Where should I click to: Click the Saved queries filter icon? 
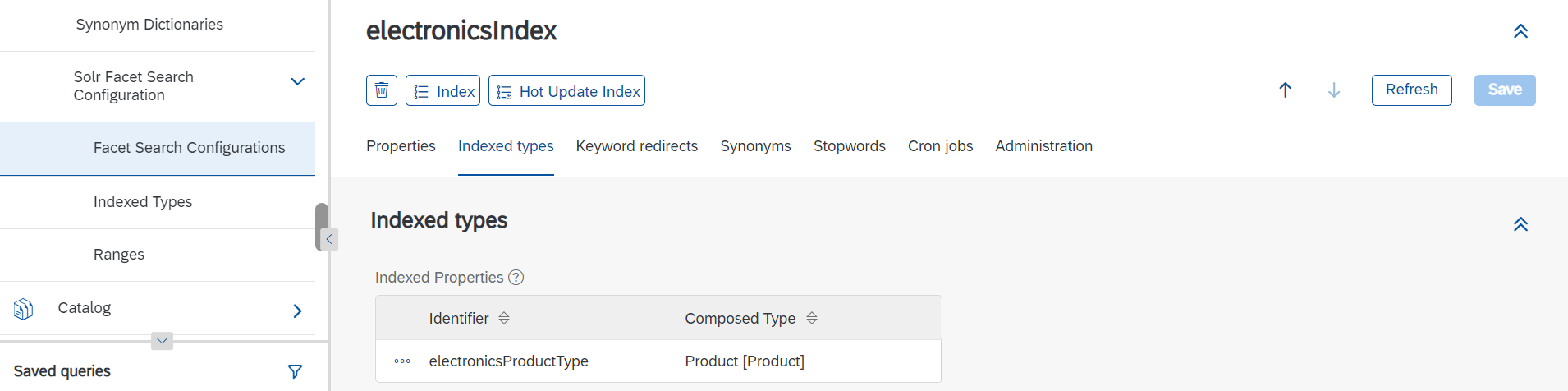tap(296, 371)
